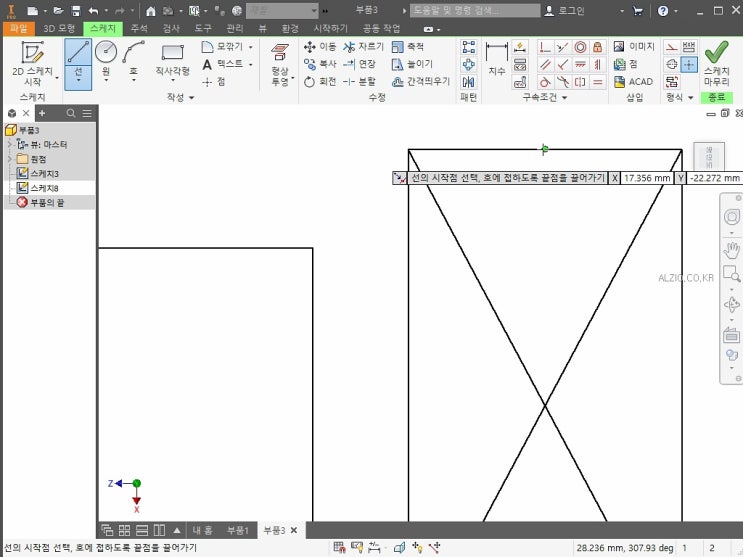Open the 주석 (Annotate) ribbon tab

click(139, 29)
